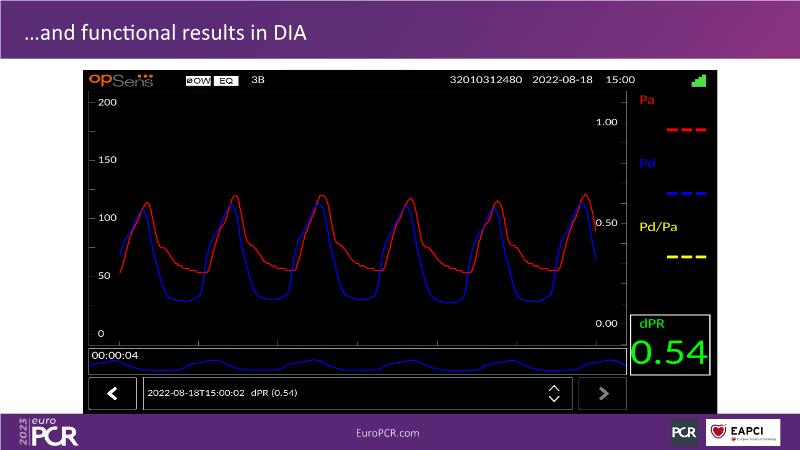Toggle the EQ indicator in header
Screen dimensions: 800x450
tap(226, 80)
